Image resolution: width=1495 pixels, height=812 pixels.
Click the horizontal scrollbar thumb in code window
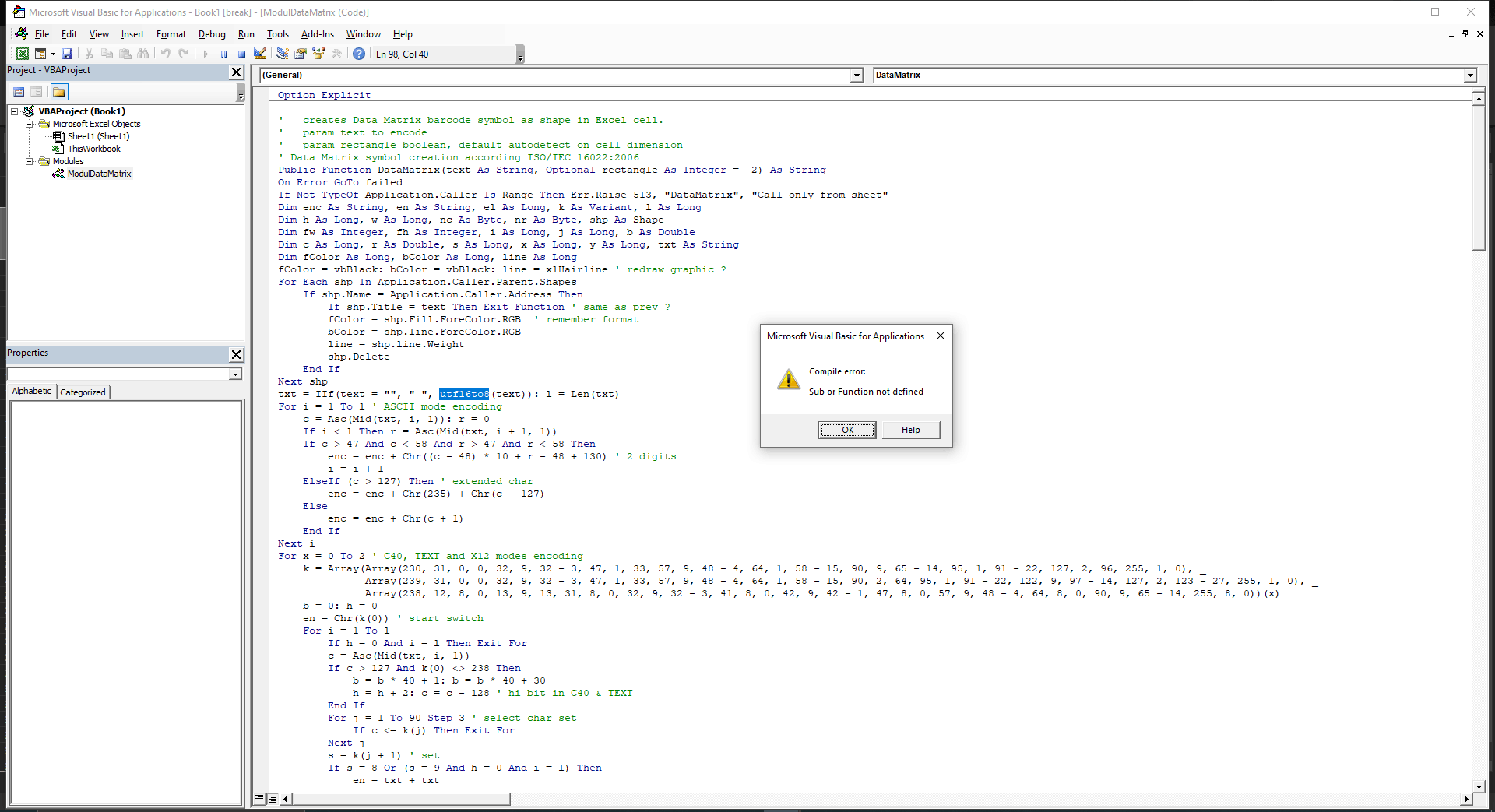pos(401,799)
